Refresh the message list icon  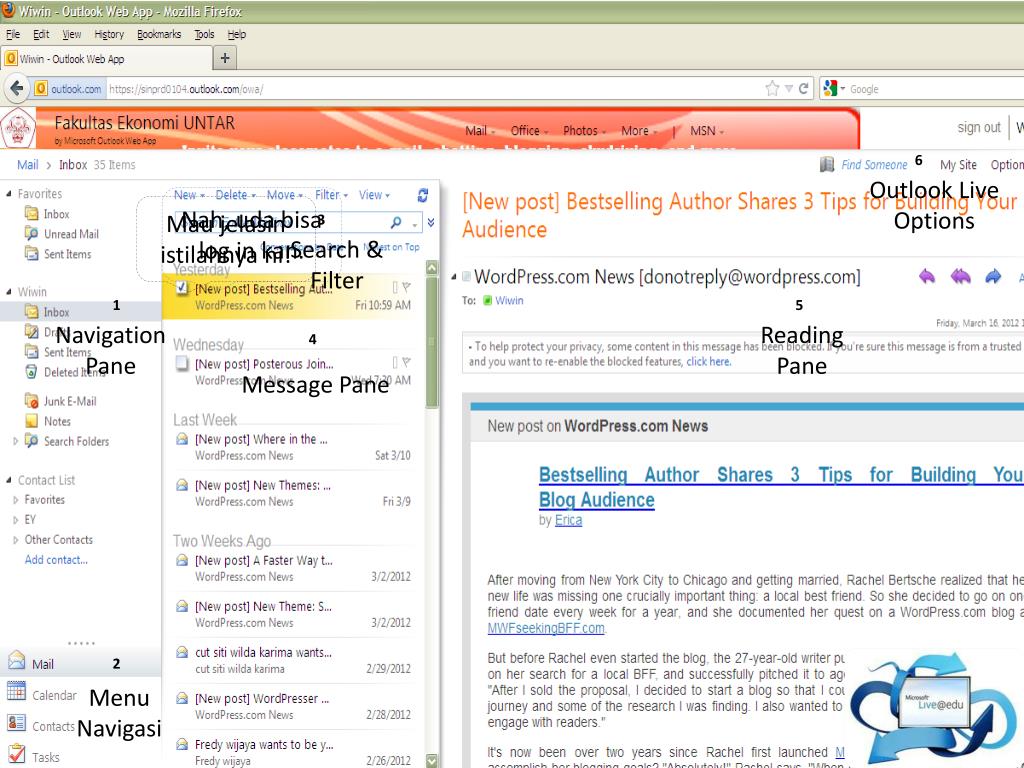pyautogui.click(x=423, y=195)
